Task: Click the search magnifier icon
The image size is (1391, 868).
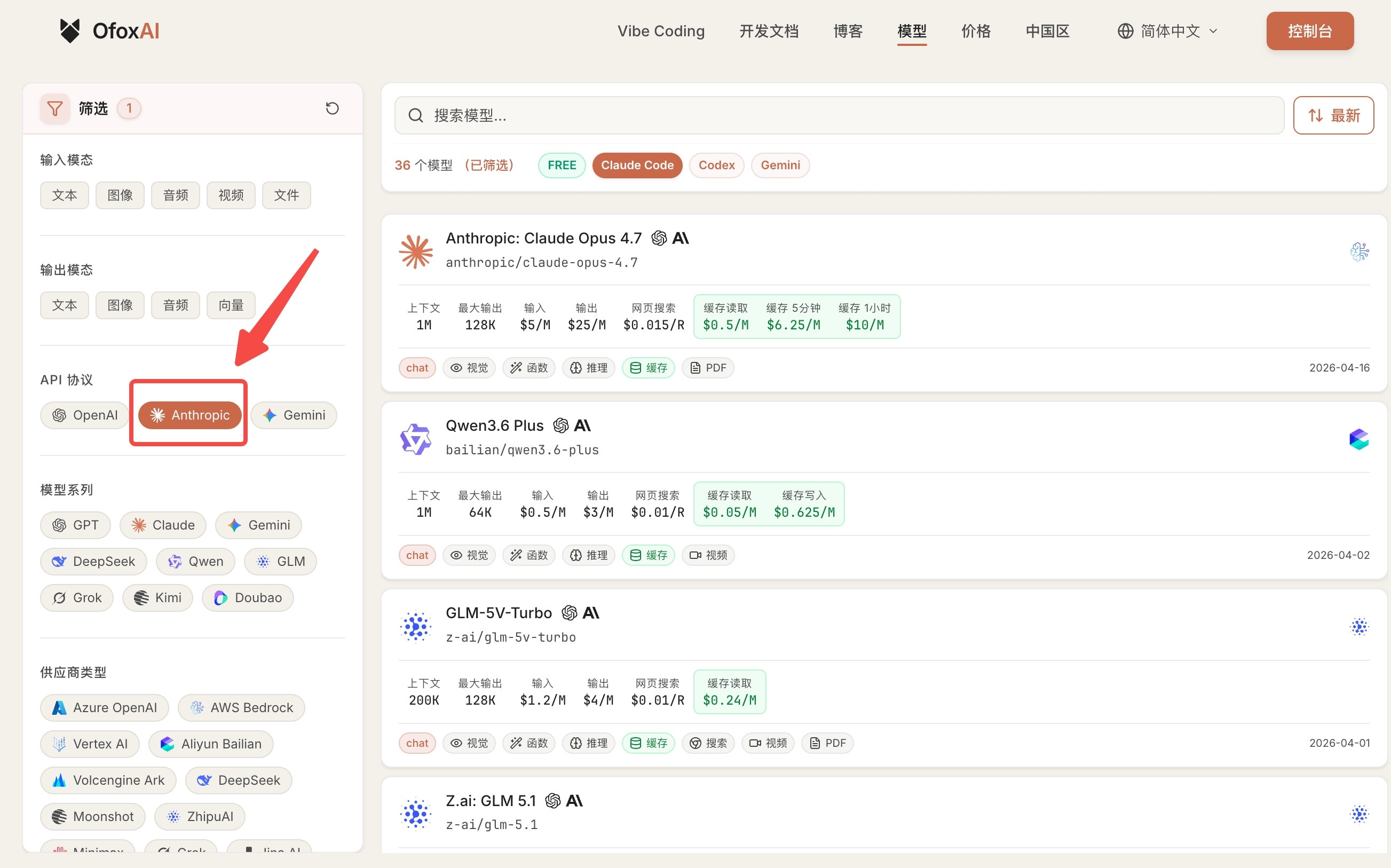Action: point(415,115)
